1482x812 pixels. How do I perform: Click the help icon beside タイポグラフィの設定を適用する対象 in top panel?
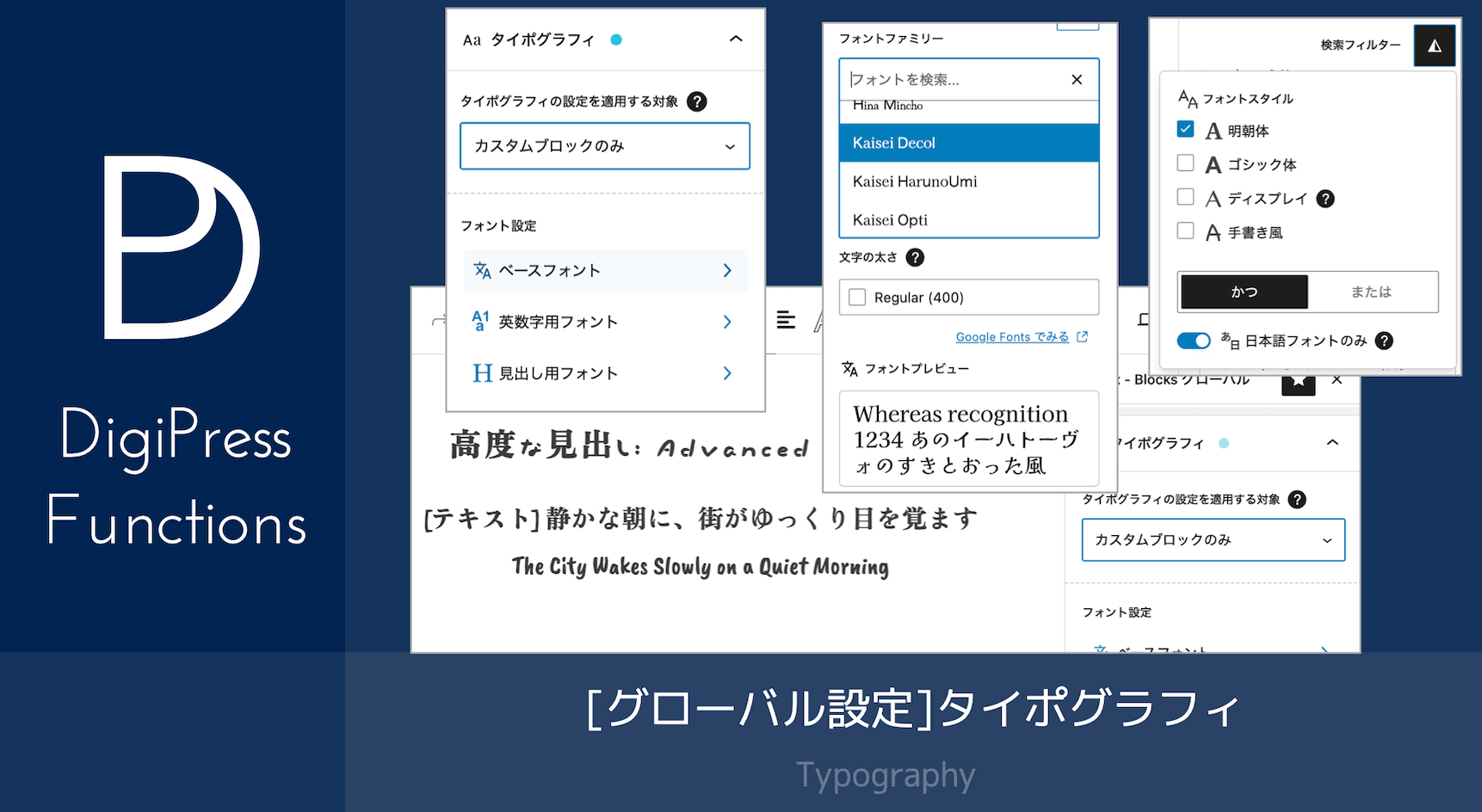pos(697,101)
